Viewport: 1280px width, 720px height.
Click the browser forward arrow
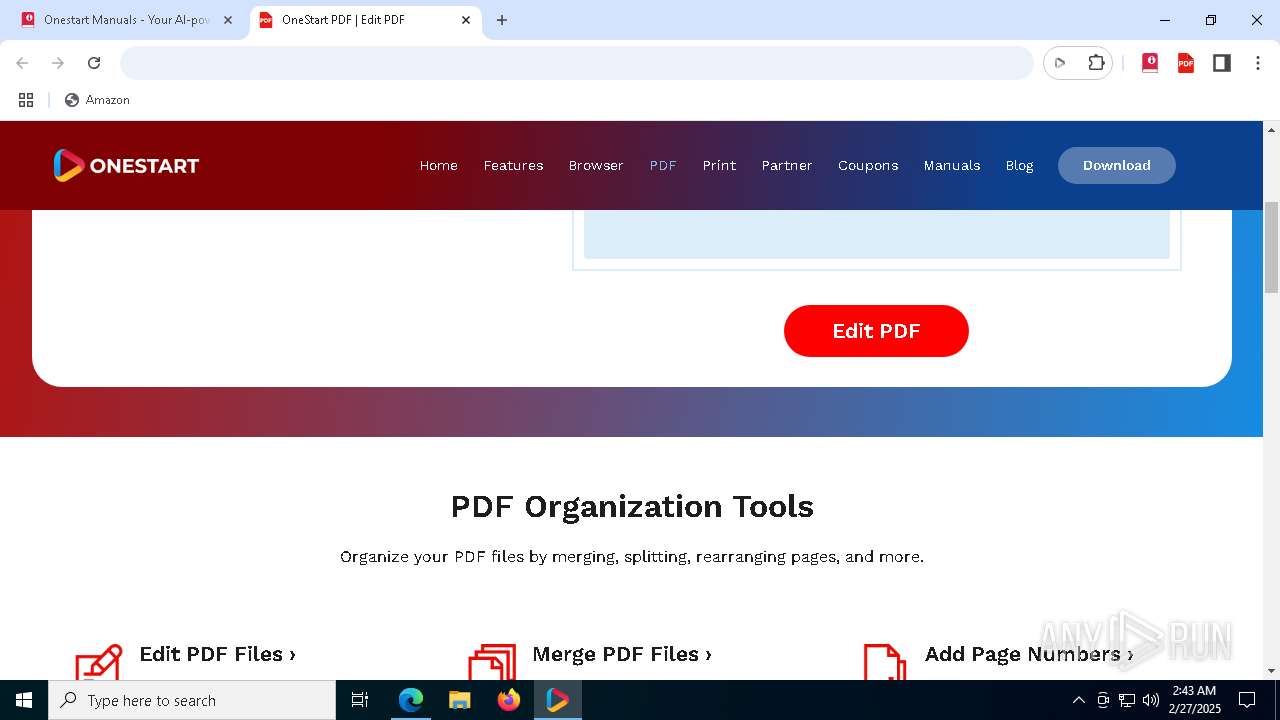click(x=58, y=63)
